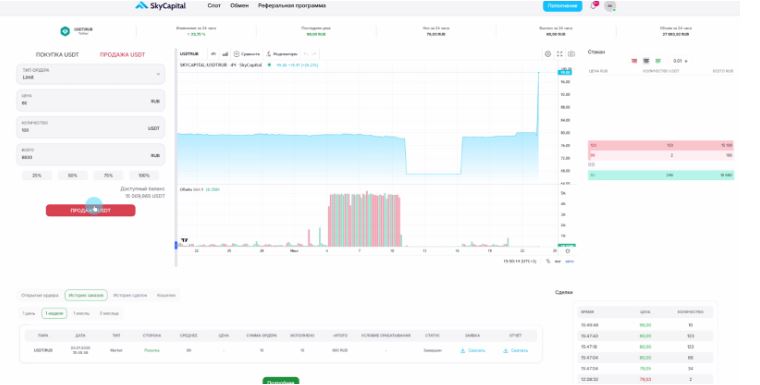Take chart snapshot camera icon
Screen dimensions: 760x385
[571, 54]
